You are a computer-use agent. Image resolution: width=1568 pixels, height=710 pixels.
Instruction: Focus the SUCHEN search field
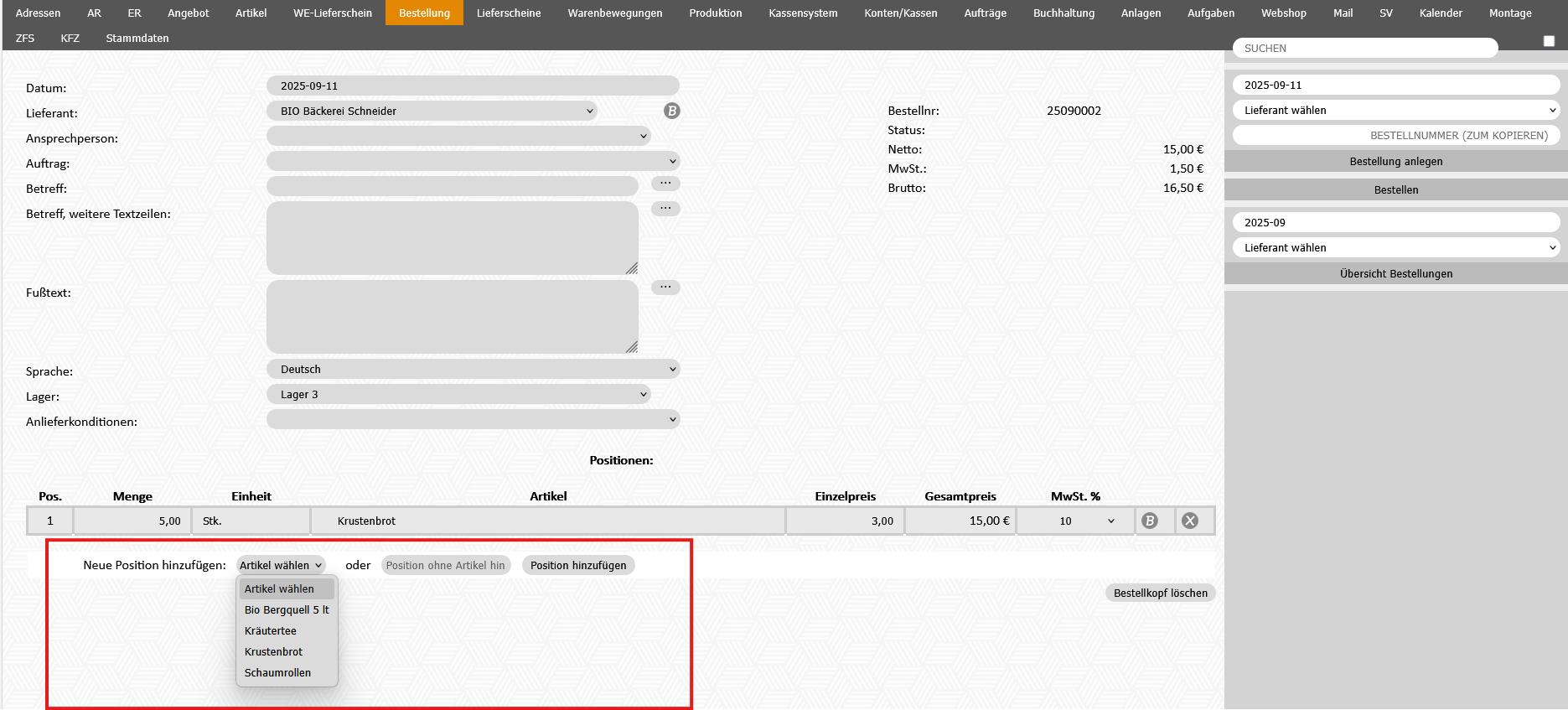[1365, 49]
